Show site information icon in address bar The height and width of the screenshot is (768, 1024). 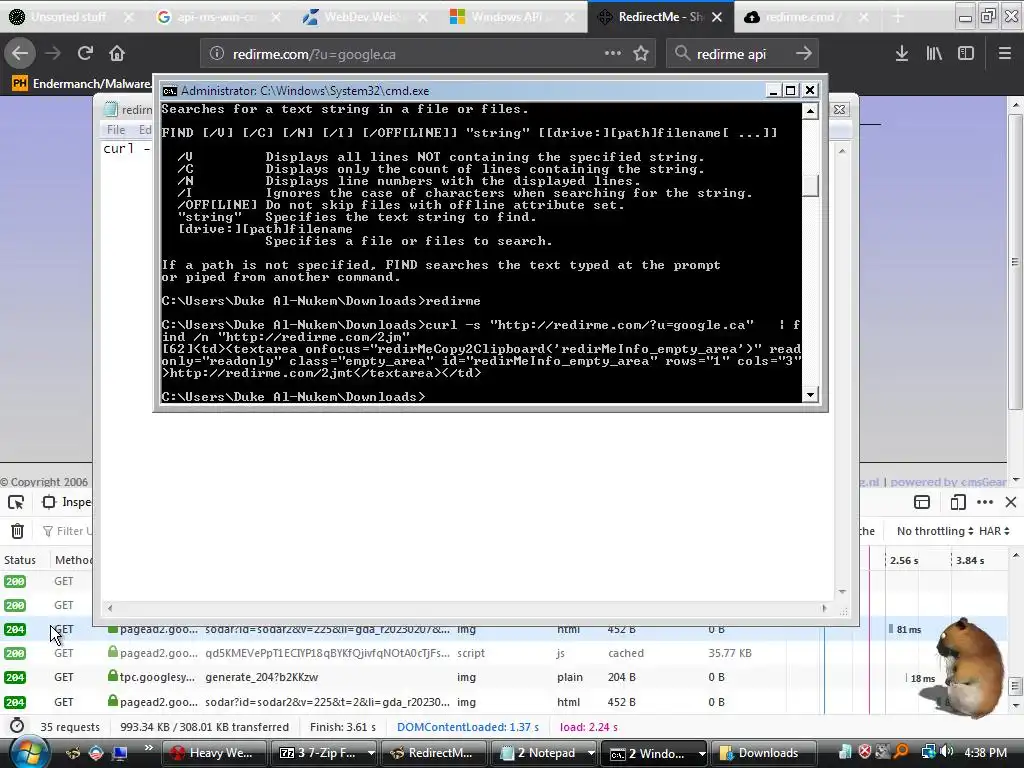[x=217, y=54]
